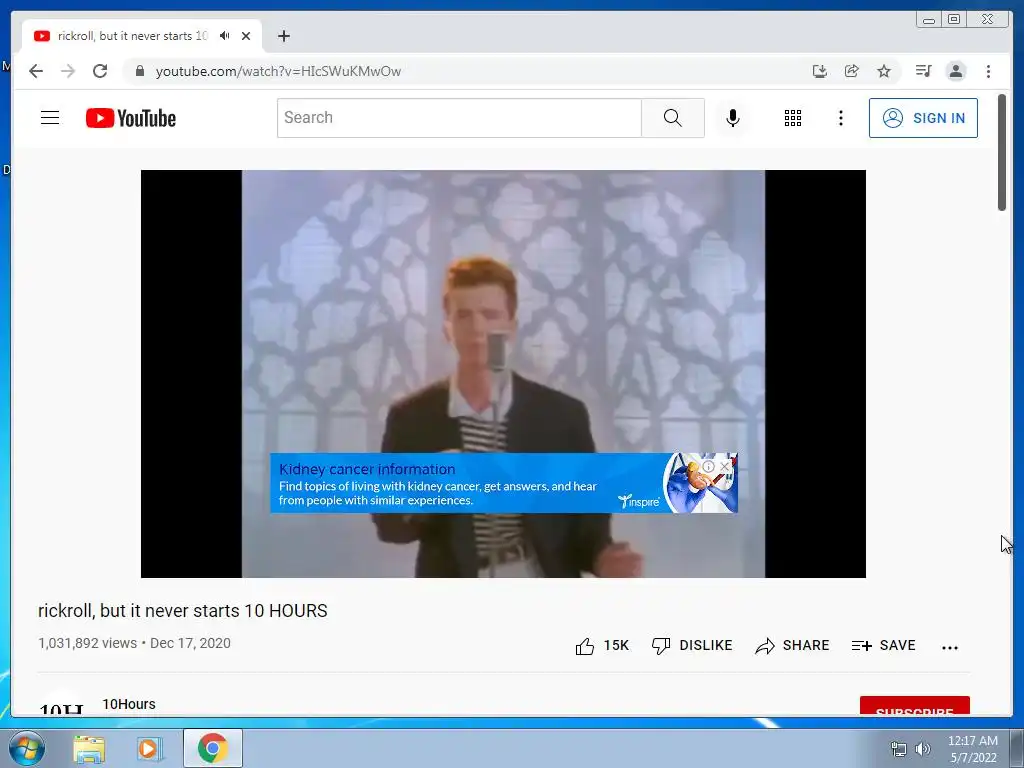Click the 1,031,892 views text
Viewport: 1024px width, 768px height.
88,643
